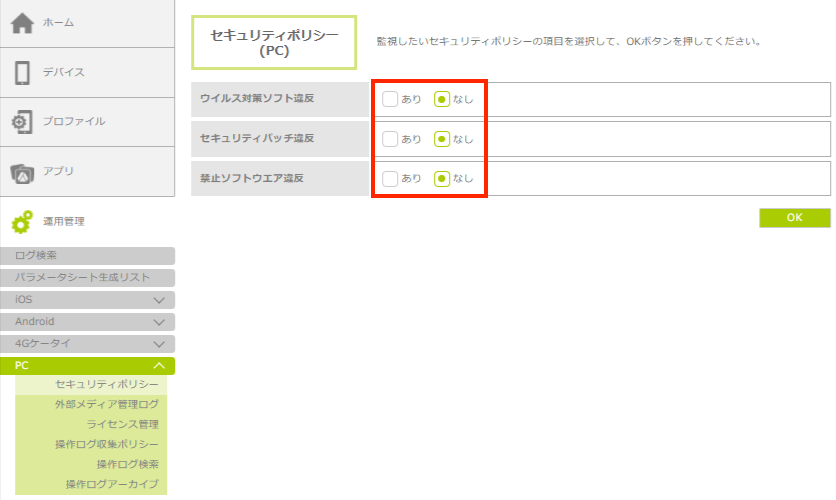Select 'あり' for ウイルス対策ソフト違反
Screen dimensions: 836x500
click(x=390, y=99)
